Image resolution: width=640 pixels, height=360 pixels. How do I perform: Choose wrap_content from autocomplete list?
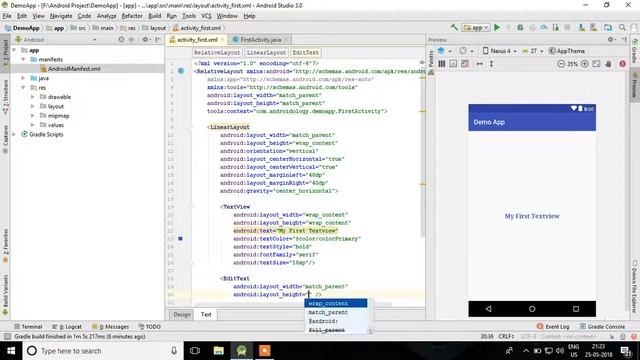point(336,303)
